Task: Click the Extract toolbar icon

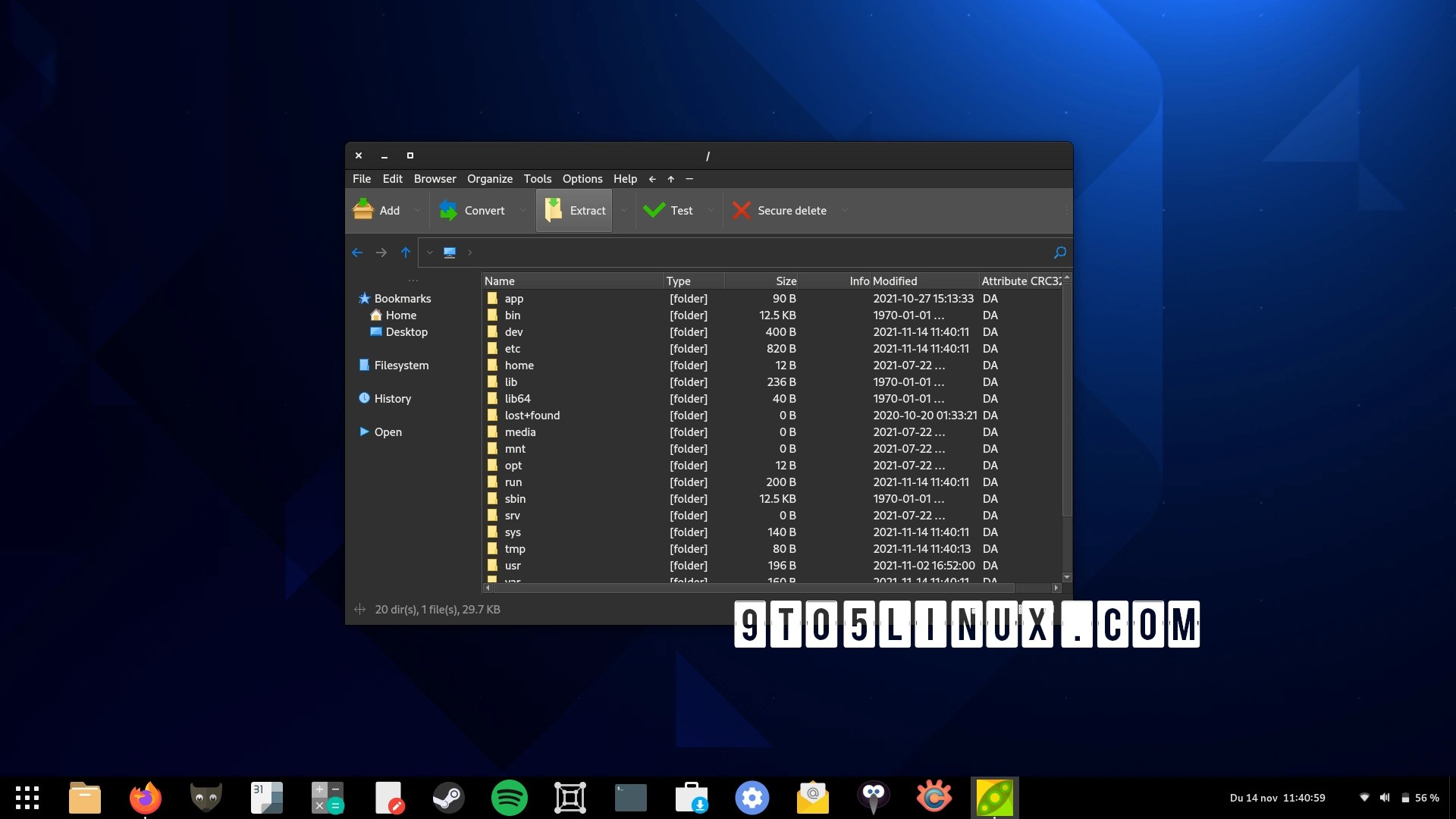Action: 554,210
